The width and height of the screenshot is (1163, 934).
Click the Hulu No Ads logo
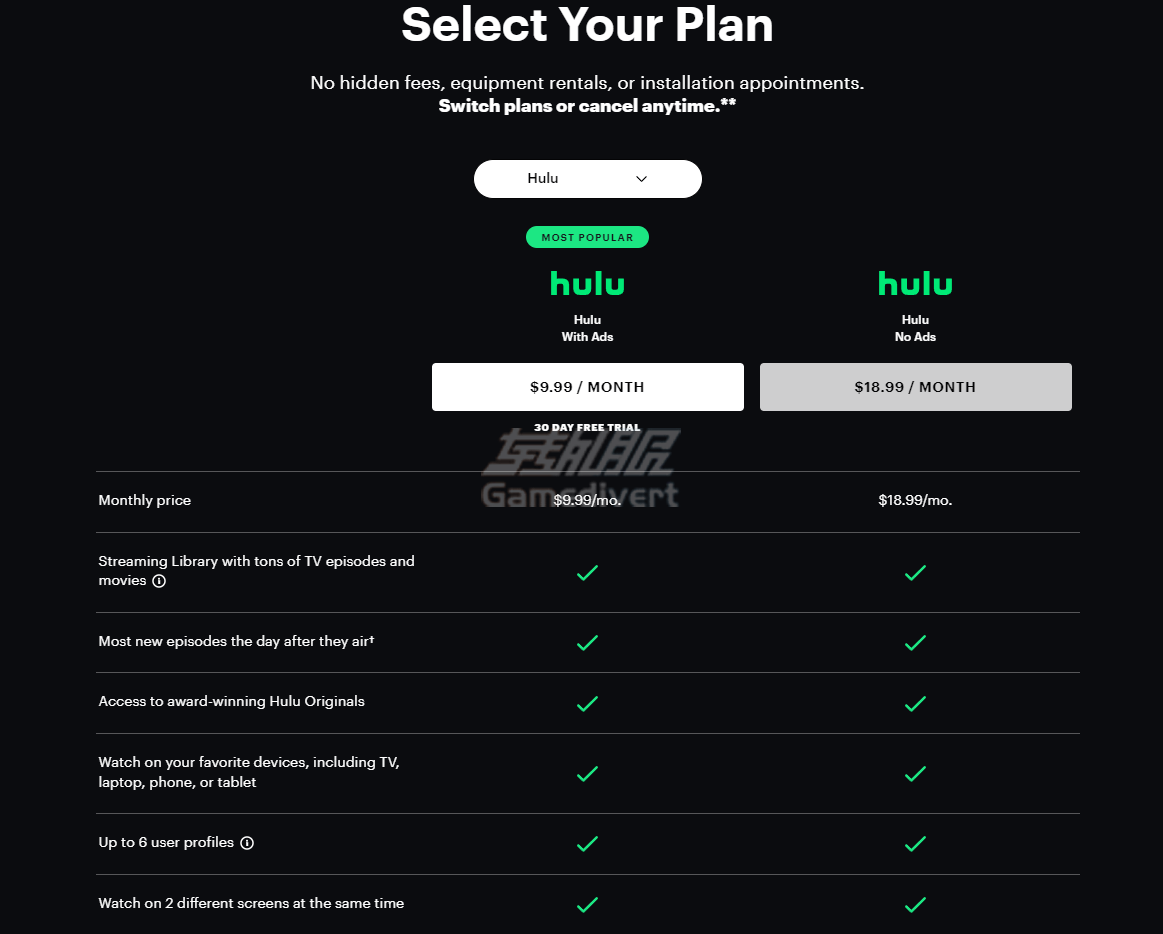pyautogui.click(x=915, y=283)
